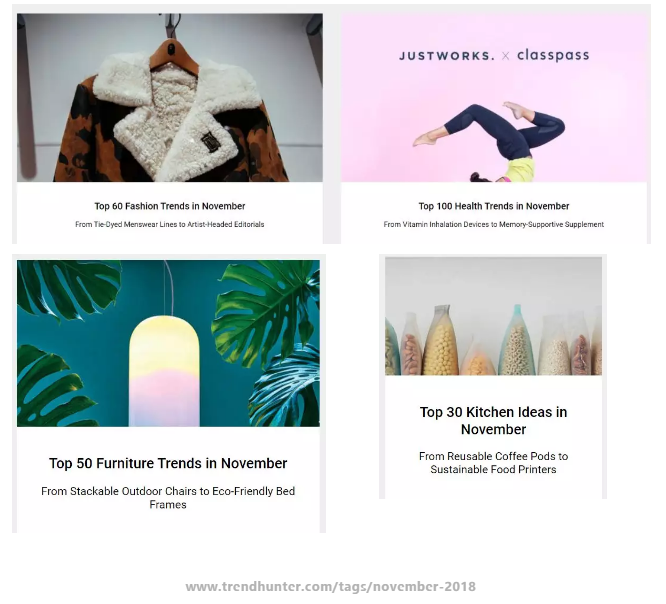666x604 pixels.
Task: Click the Reusable Coffee Pods subtitle text
Action: click(x=494, y=463)
